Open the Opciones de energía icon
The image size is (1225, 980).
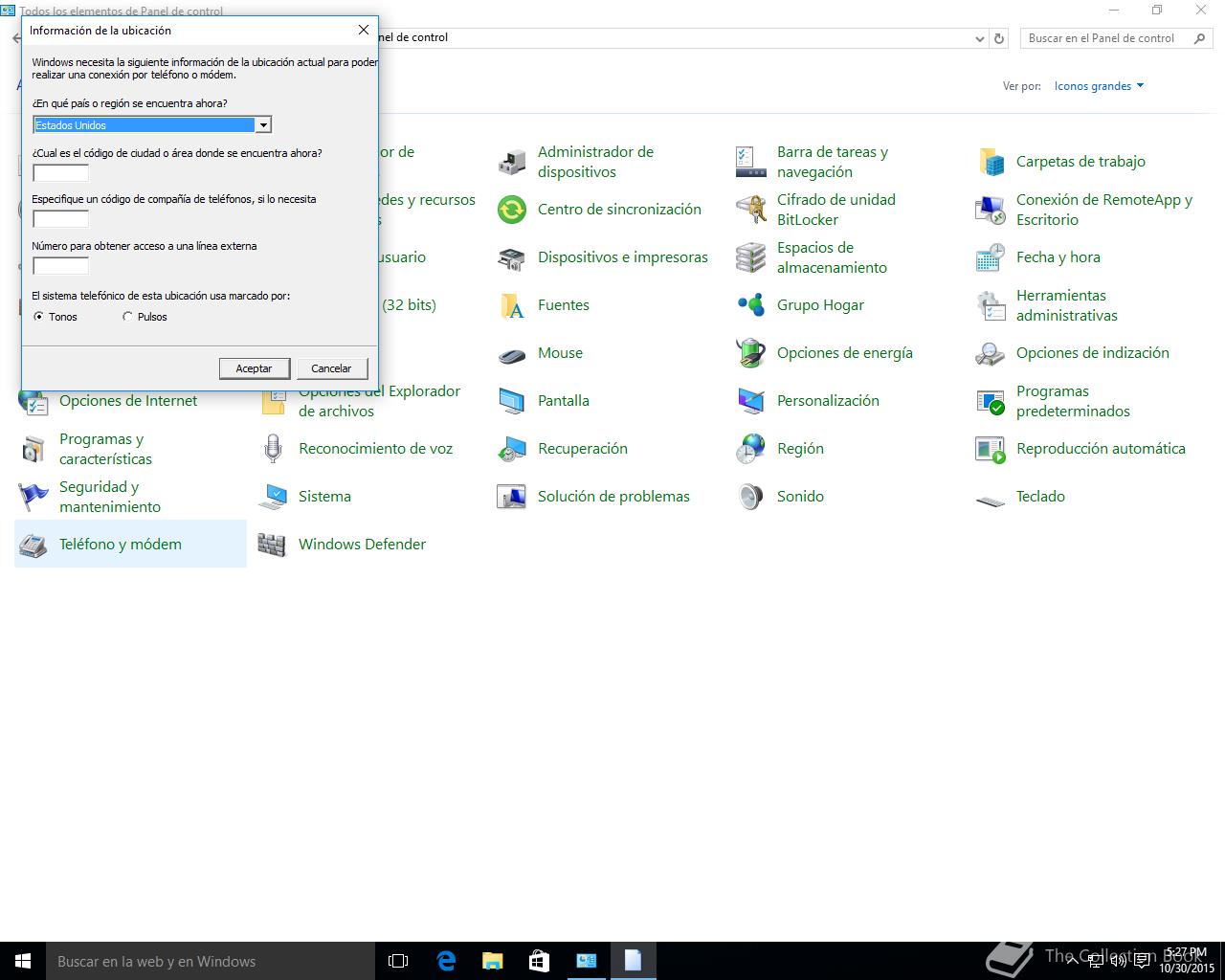pyautogui.click(x=751, y=353)
